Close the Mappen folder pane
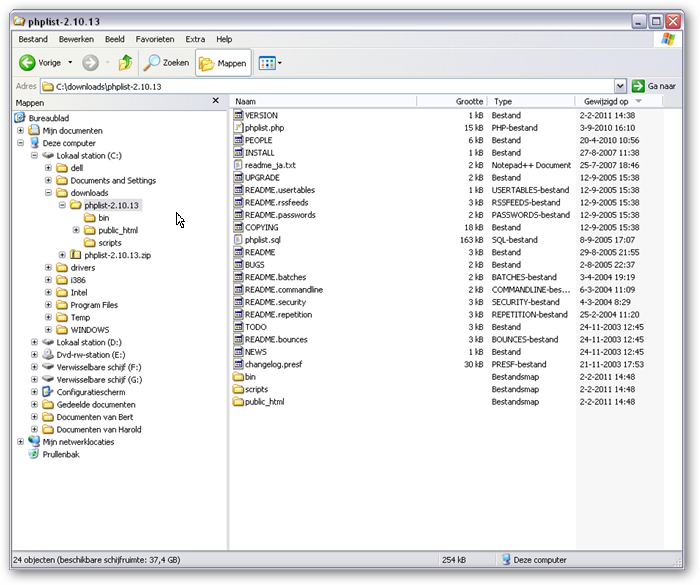700x585 pixels. [x=216, y=101]
